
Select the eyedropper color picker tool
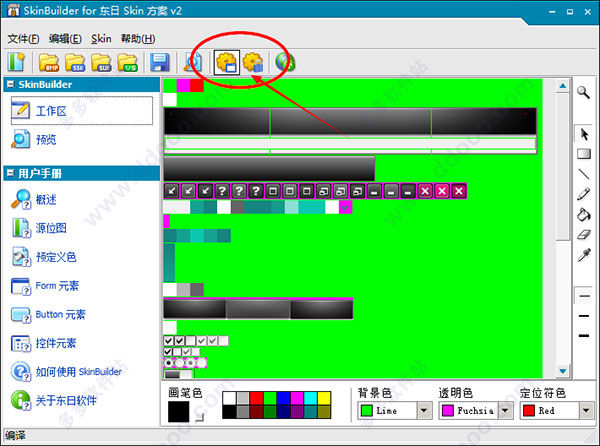coord(584,255)
